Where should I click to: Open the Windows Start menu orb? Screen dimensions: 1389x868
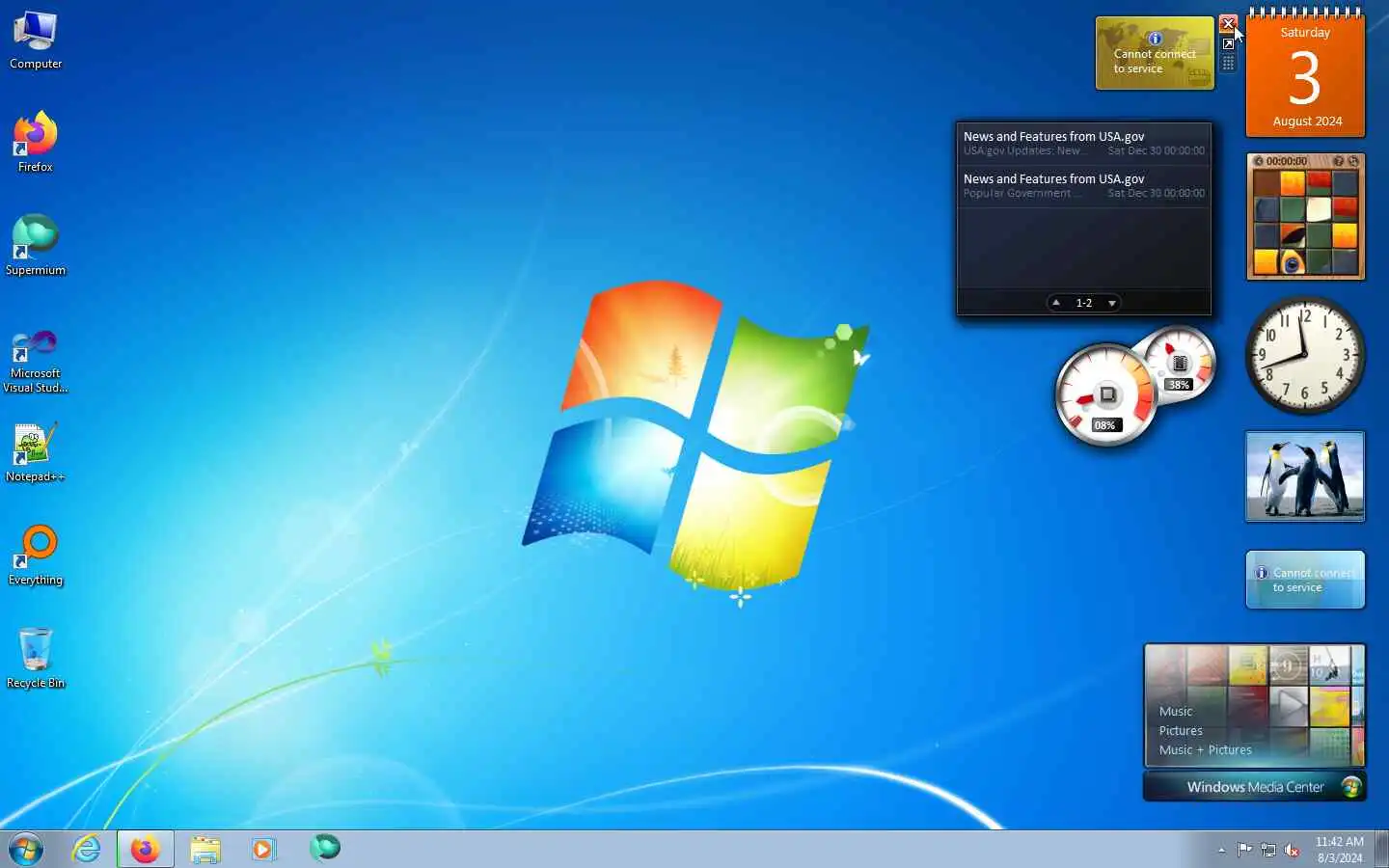(26, 849)
